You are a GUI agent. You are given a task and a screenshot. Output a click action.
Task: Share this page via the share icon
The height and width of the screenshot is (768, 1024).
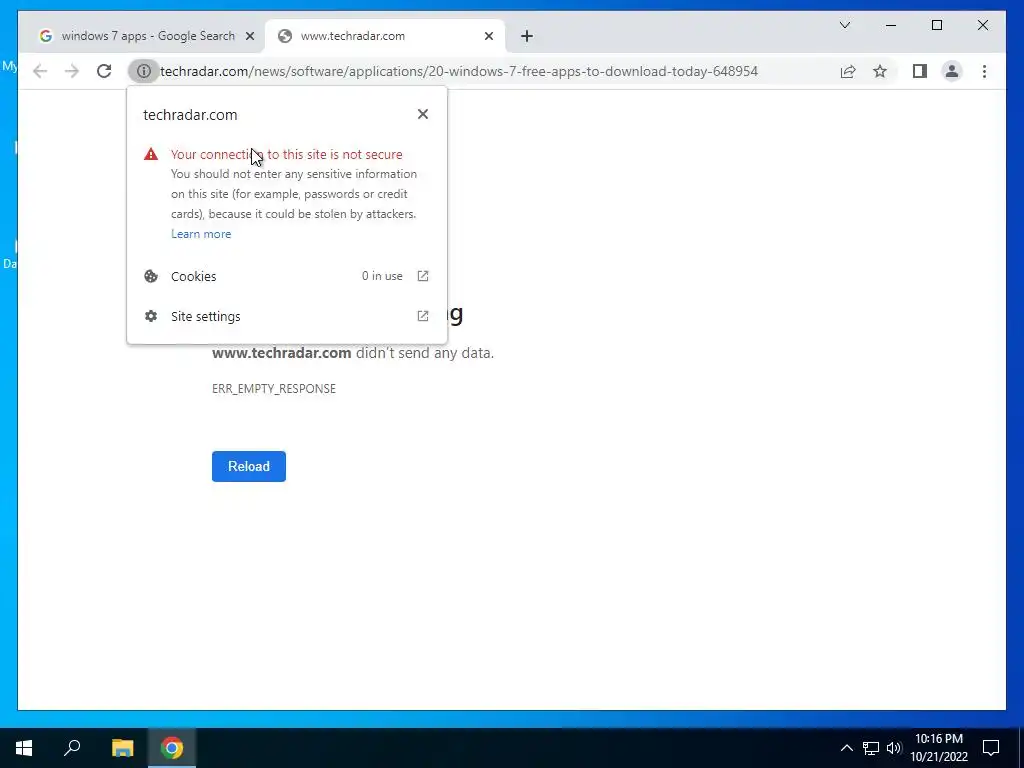[x=848, y=71]
